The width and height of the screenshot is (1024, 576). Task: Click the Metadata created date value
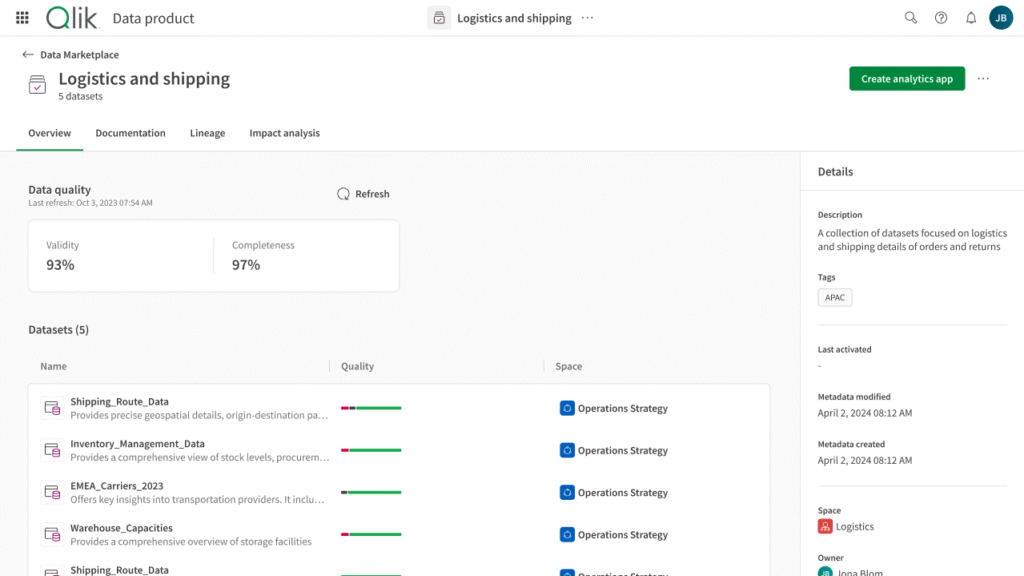tap(865, 460)
